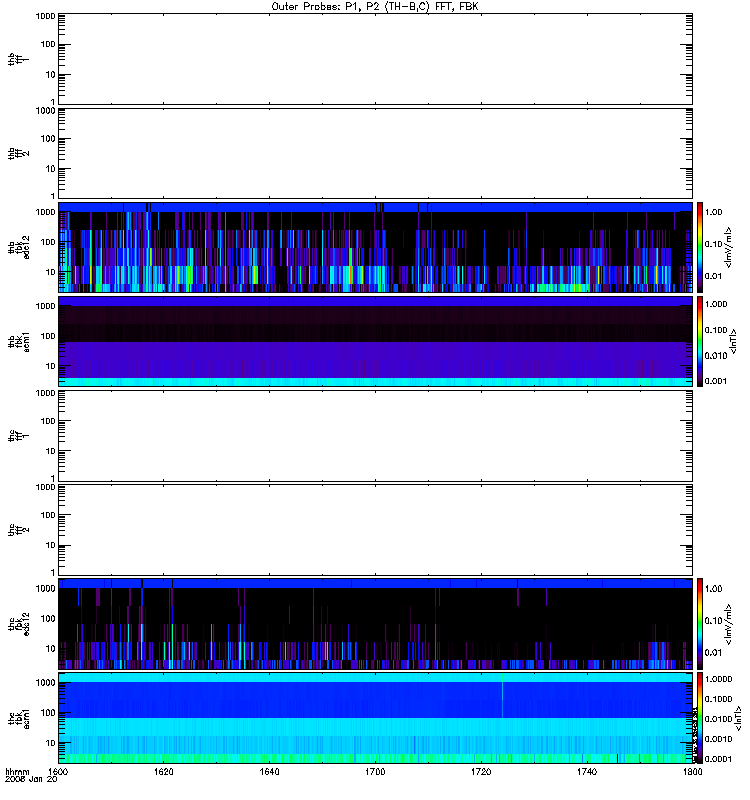Select the thb scm1 nT color bar
The image size is (750, 800).
pyautogui.click(x=700, y=342)
